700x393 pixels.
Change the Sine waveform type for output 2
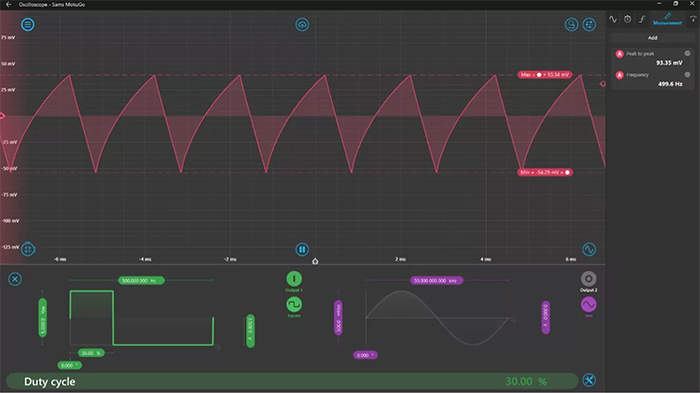pos(589,305)
